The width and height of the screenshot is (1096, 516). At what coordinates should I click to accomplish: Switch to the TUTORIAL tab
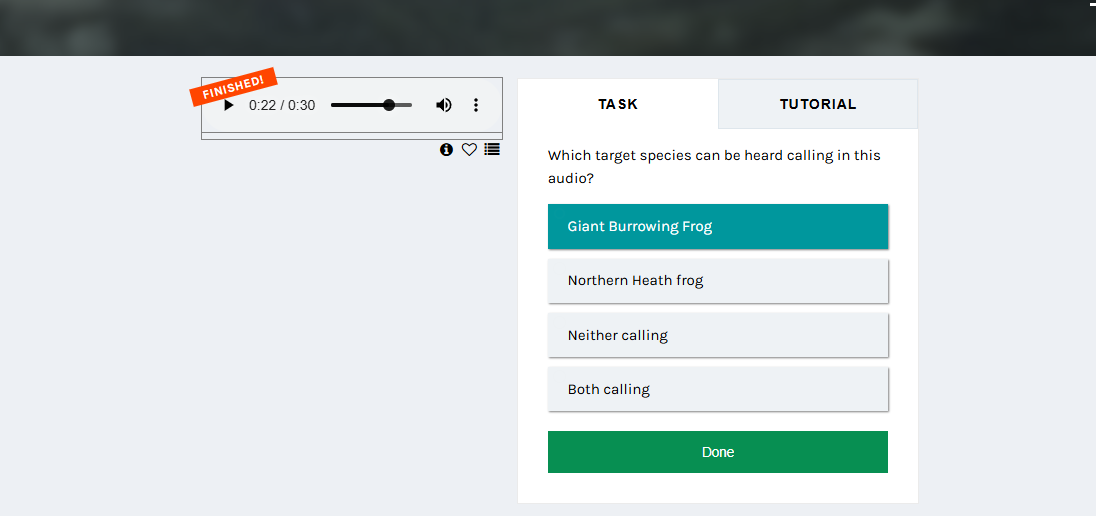pyautogui.click(x=818, y=104)
